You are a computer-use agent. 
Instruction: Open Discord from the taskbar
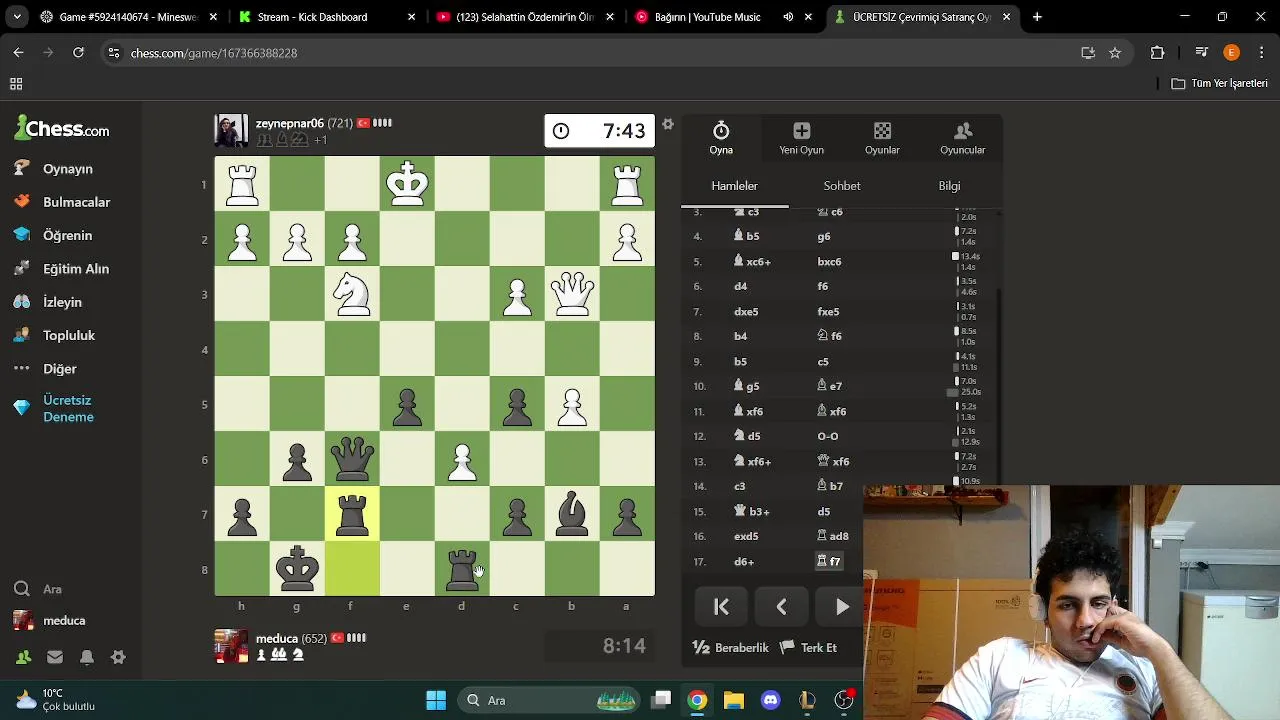pos(771,700)
